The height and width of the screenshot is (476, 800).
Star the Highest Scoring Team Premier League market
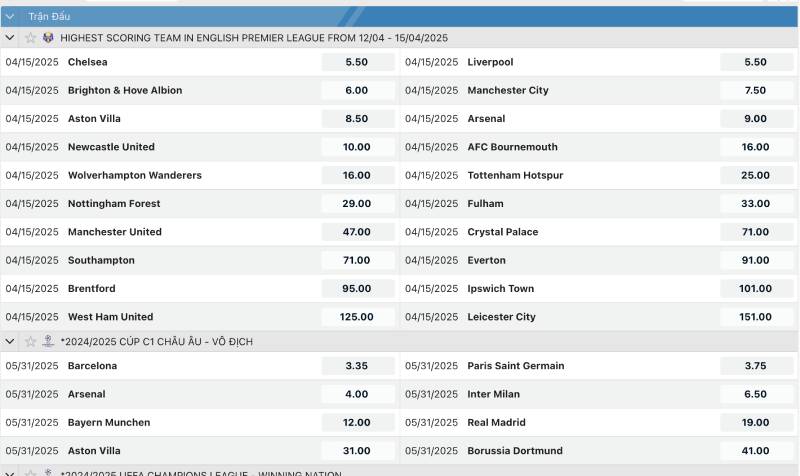[31, 38]
